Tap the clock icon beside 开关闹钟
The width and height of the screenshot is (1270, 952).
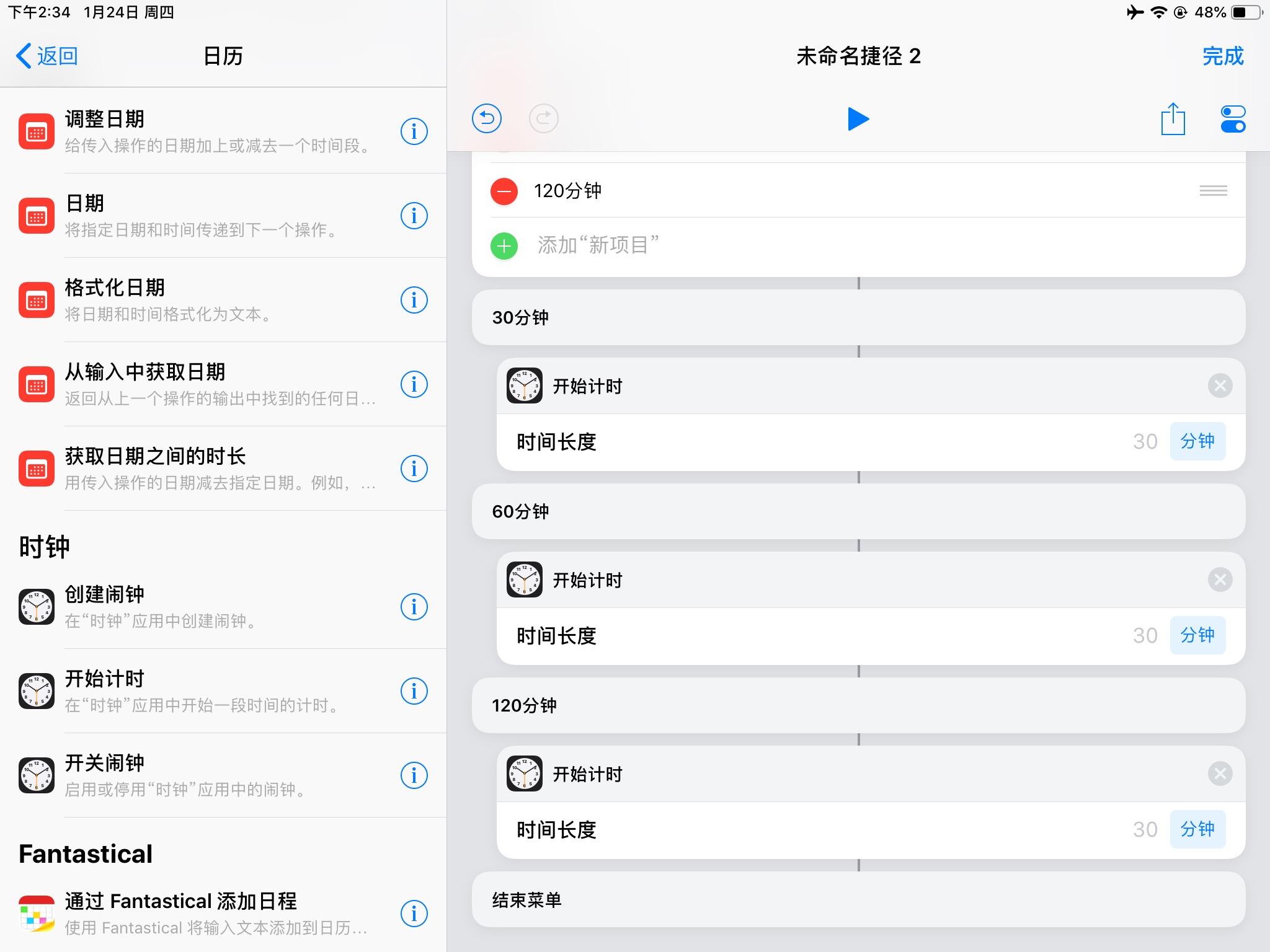pyautogui.click(x=37, y=775)
